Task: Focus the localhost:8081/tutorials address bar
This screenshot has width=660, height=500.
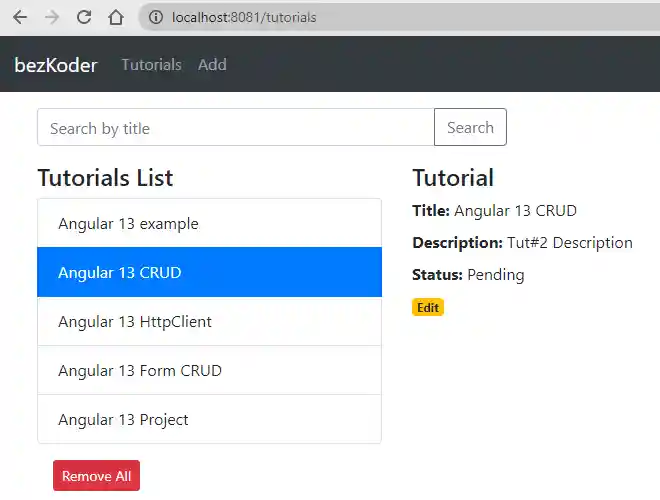Action: click(400, 17)
